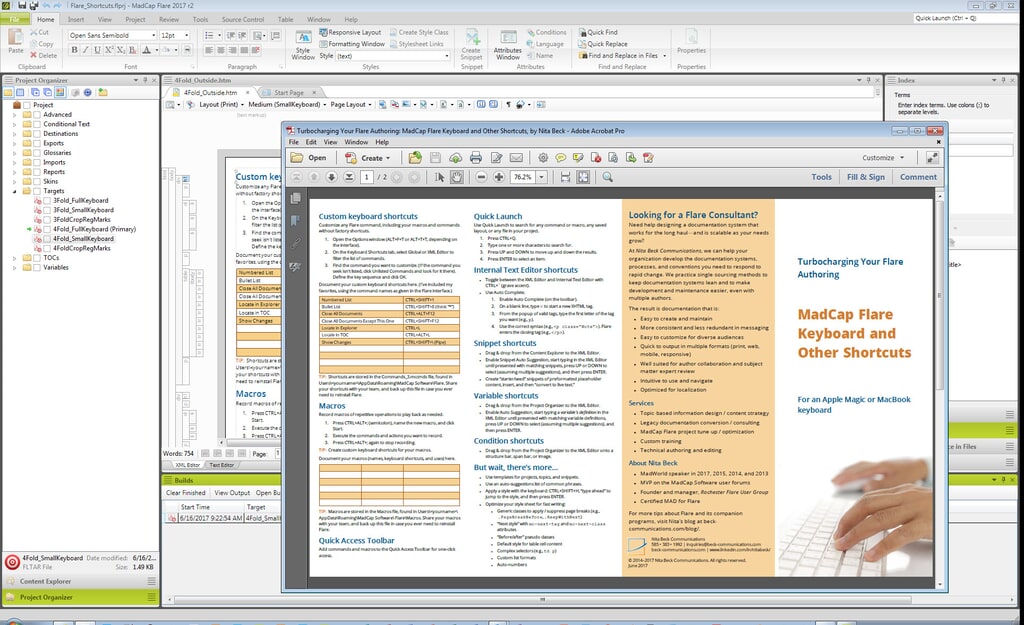Open the Acrobat settings gear icon
1024x625 pixels.
tap(543, 157)
